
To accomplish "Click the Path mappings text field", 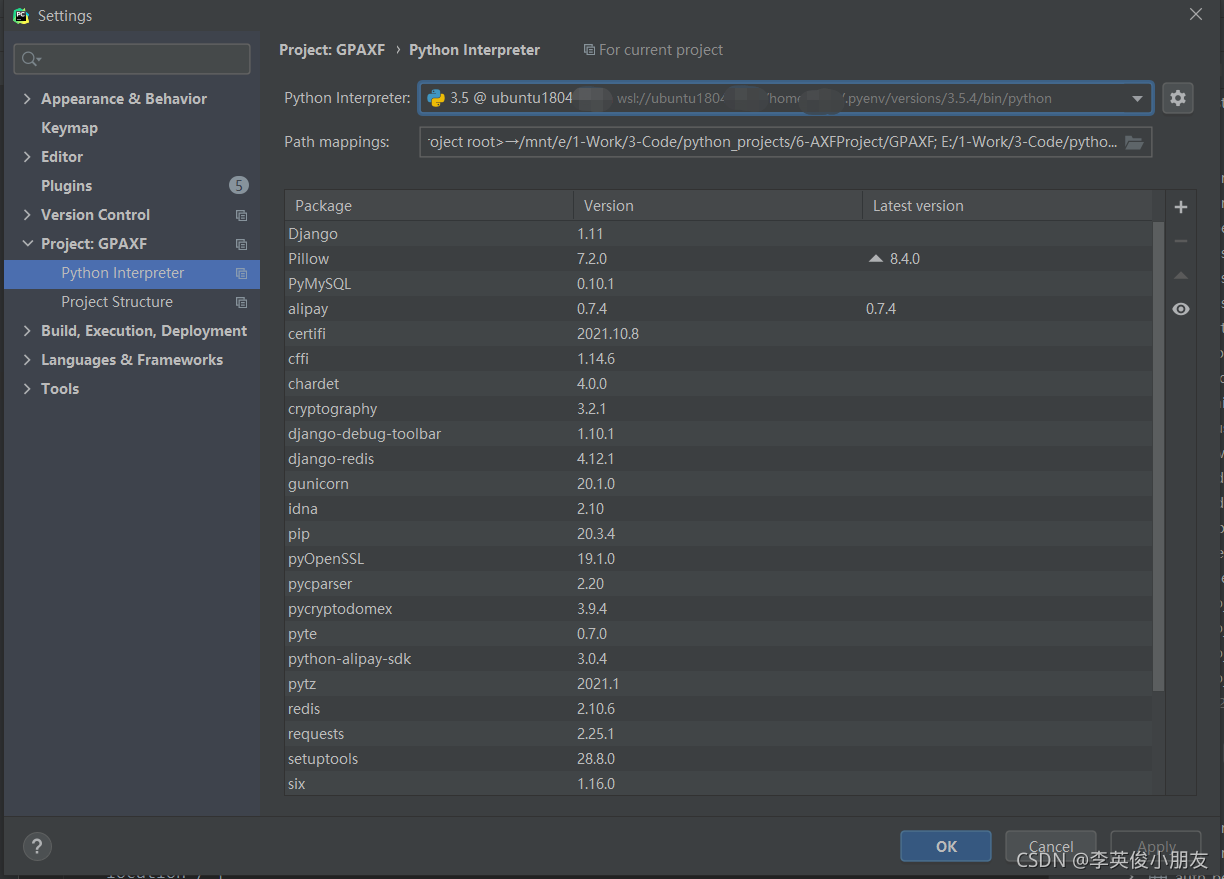I will 772,142.
